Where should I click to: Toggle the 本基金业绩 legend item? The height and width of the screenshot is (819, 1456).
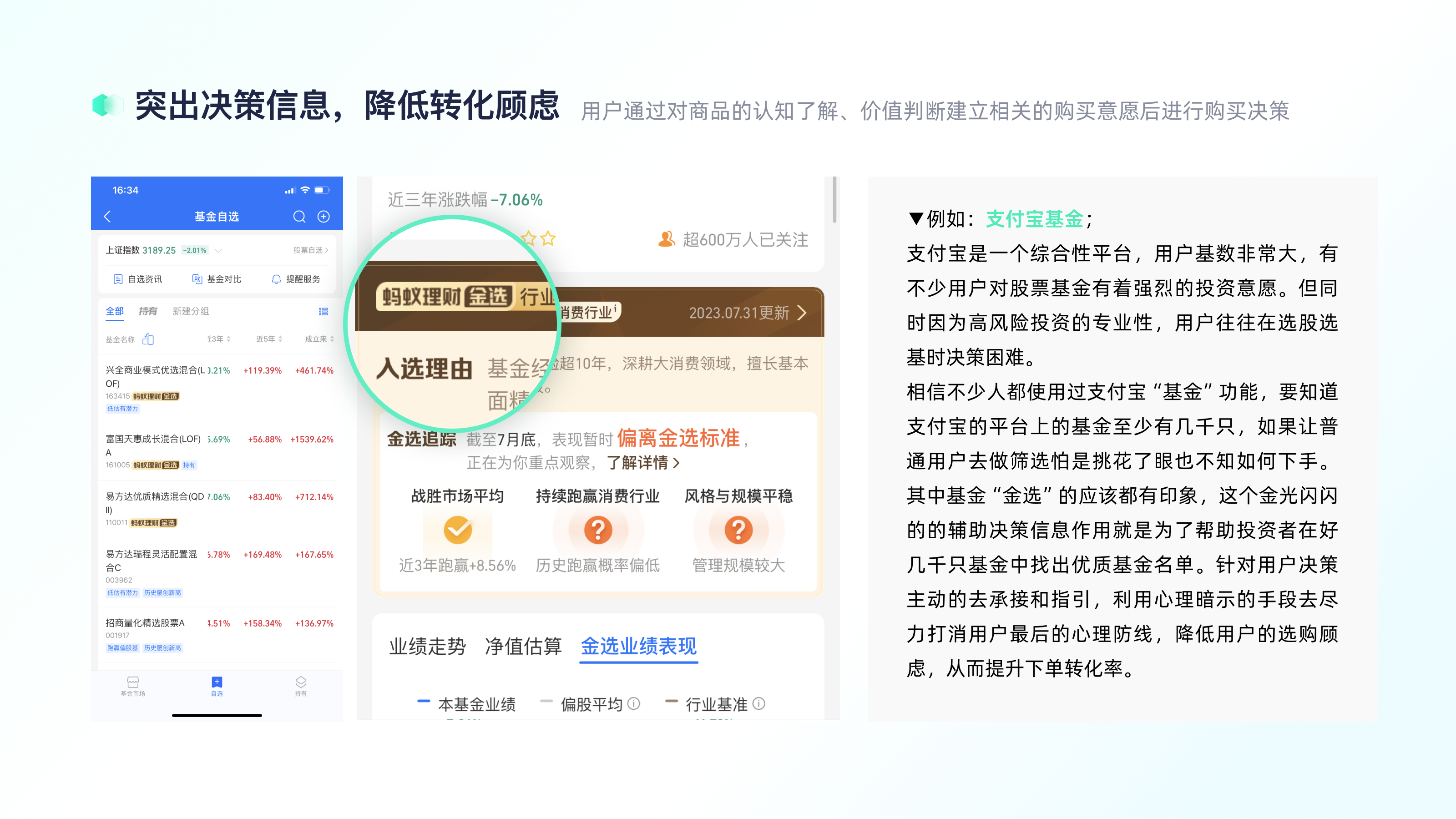tap(467, 704)
